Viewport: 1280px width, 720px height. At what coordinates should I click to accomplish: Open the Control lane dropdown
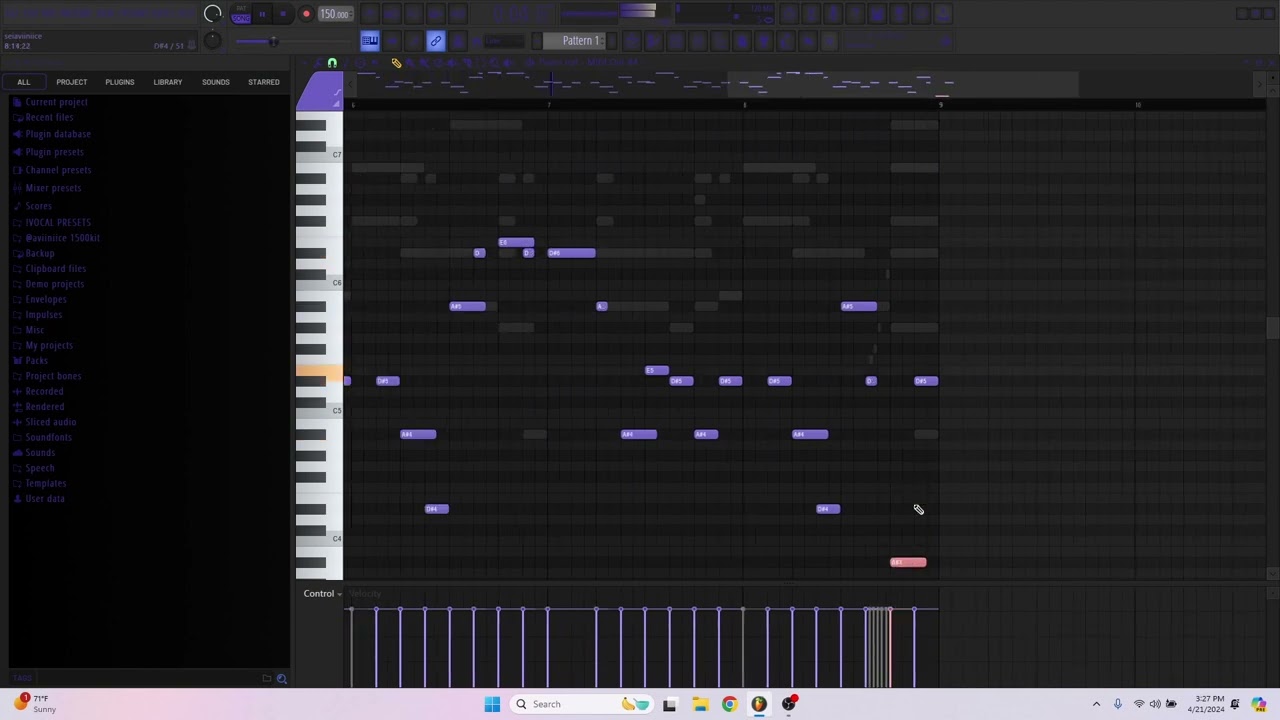point(322,594)
